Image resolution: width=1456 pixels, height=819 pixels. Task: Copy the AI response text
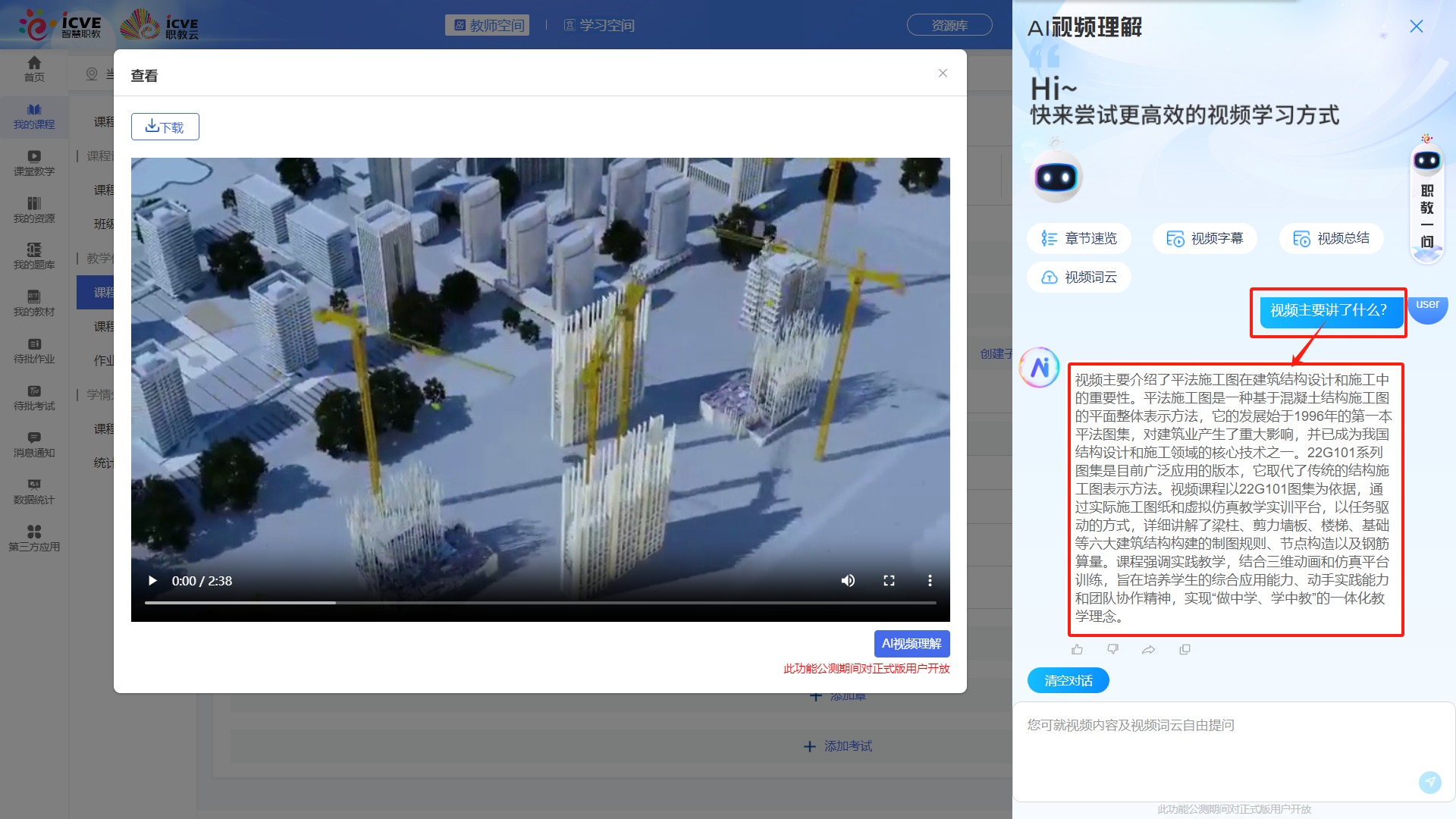[x=1185, y=650]
